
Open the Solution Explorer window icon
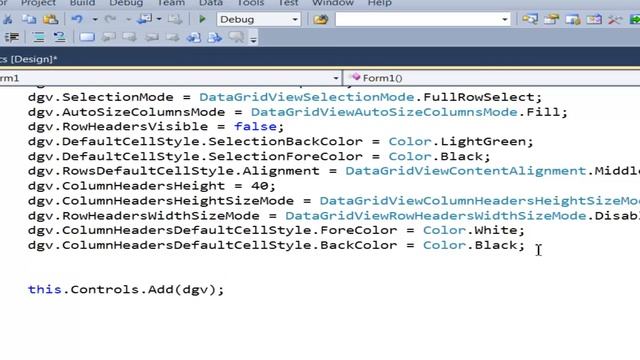point(530,19)
